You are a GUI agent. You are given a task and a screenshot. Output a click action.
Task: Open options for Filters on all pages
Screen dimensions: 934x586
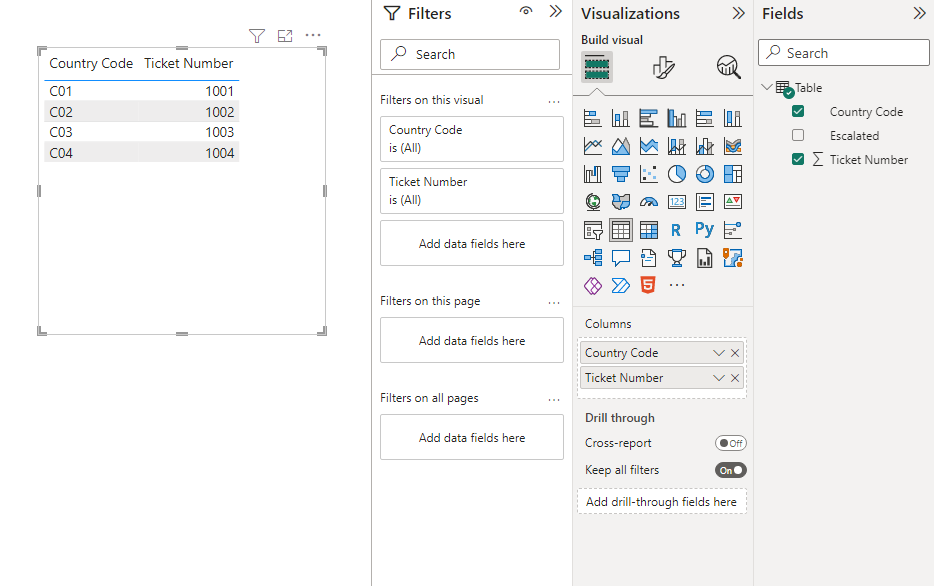(x=554, y=400)
